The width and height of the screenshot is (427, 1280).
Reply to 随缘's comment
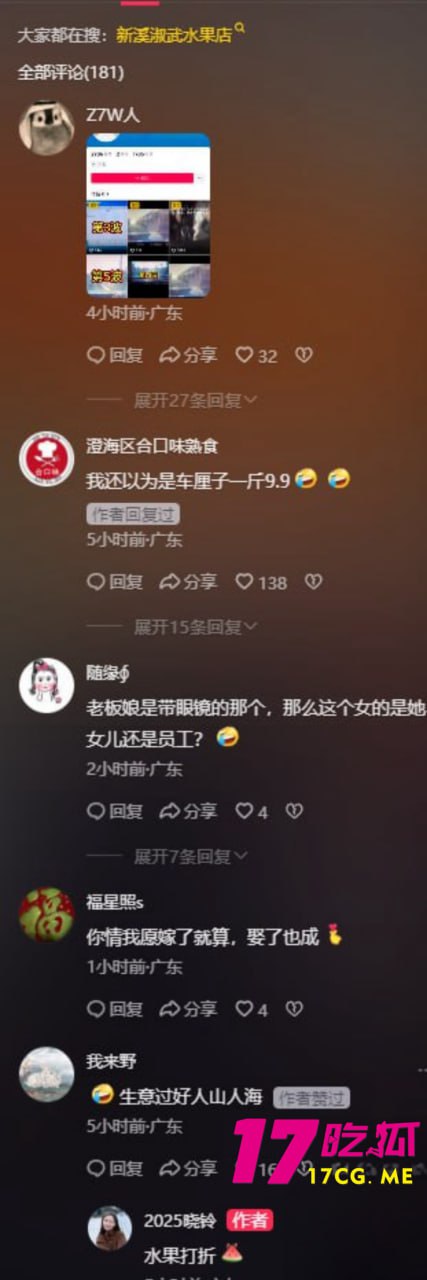[x=115, y=811]
